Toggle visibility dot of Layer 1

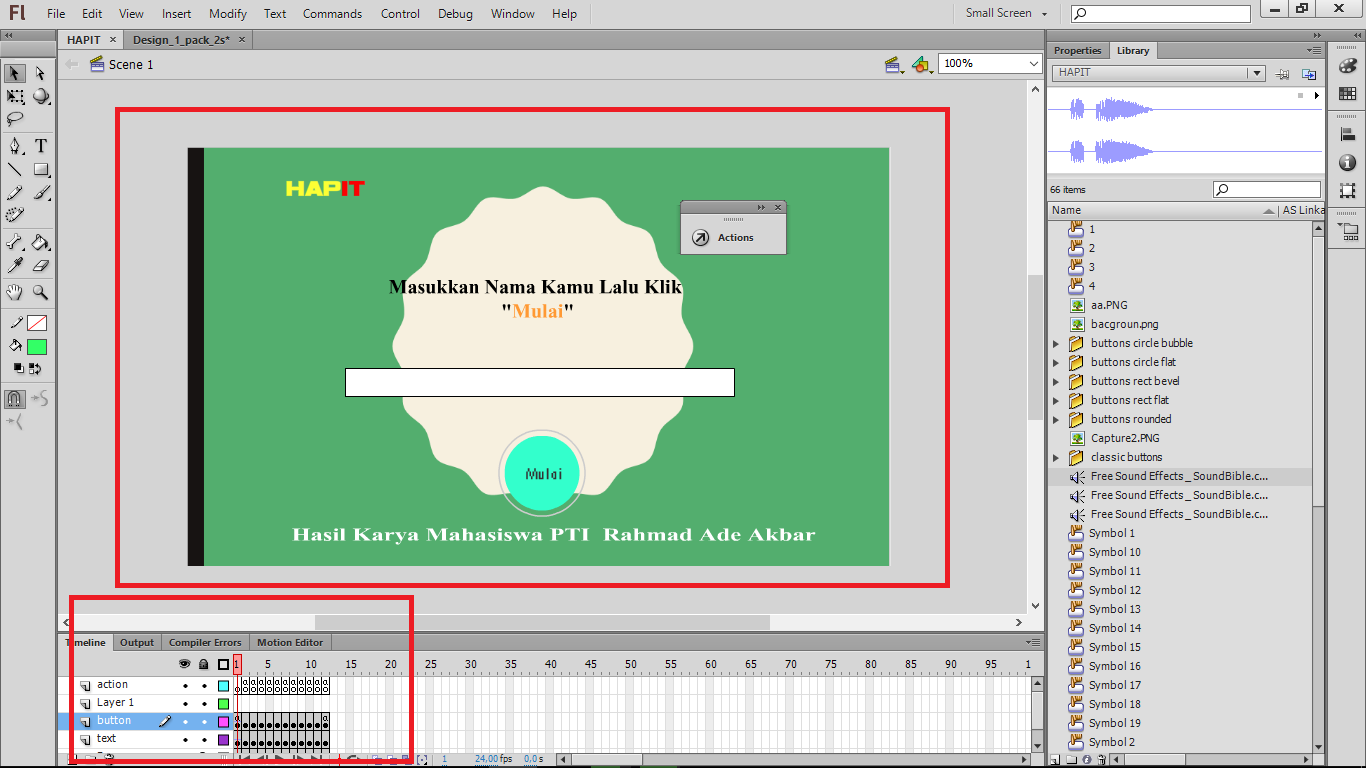tap(184, 704)
